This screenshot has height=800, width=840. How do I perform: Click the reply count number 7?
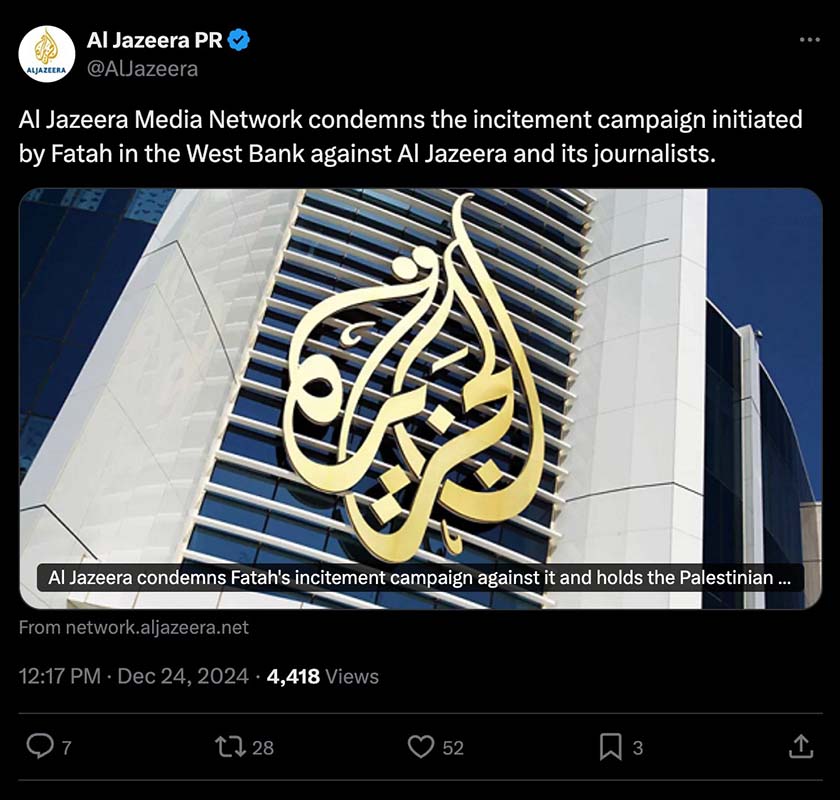tap(66, 747)
